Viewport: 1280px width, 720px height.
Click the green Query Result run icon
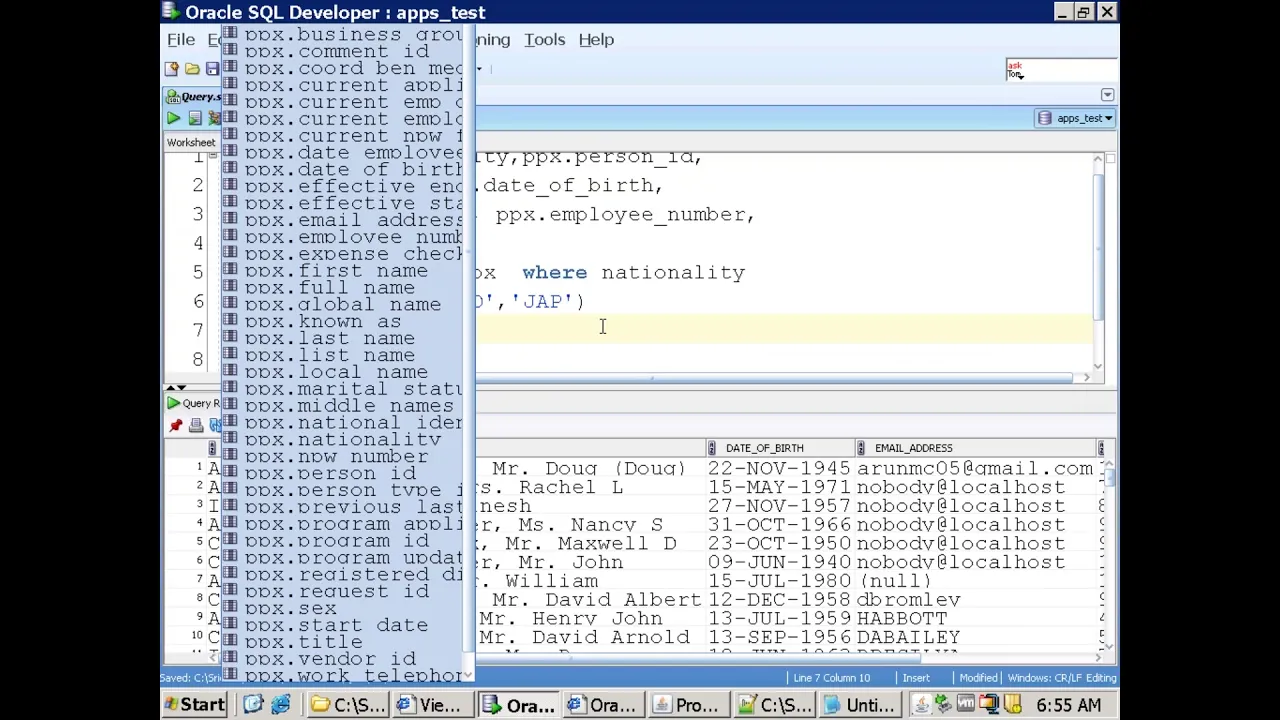point(174,403)
